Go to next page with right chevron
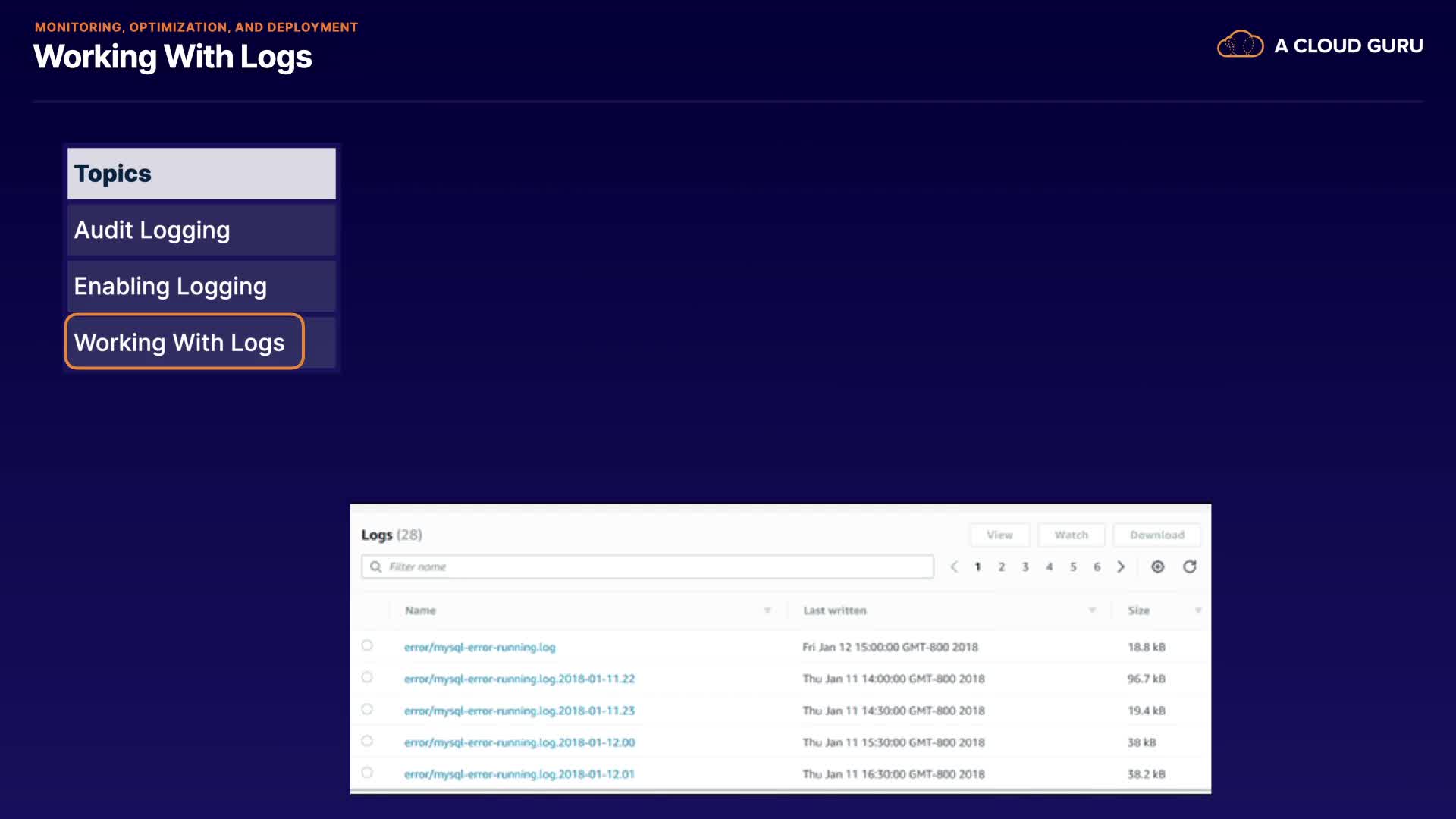The image size is (1456, 819). click(1121, 566)
